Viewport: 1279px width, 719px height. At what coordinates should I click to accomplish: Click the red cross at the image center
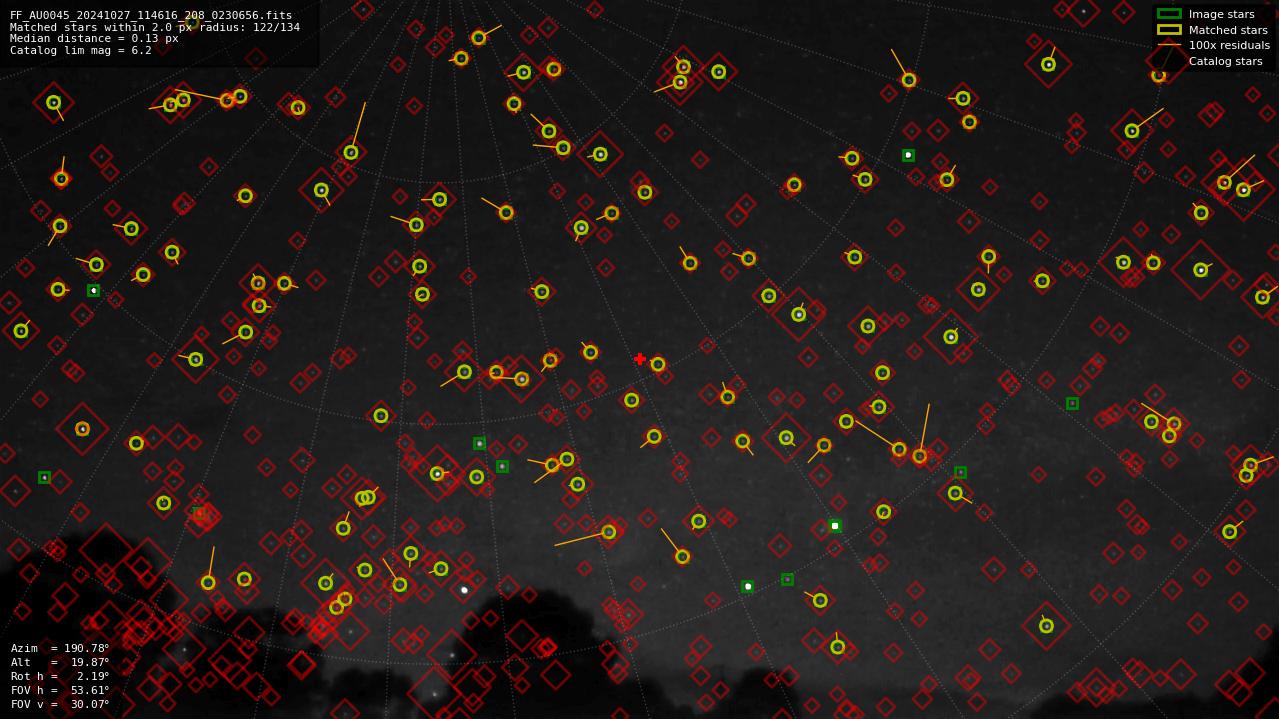pos(640,359)
